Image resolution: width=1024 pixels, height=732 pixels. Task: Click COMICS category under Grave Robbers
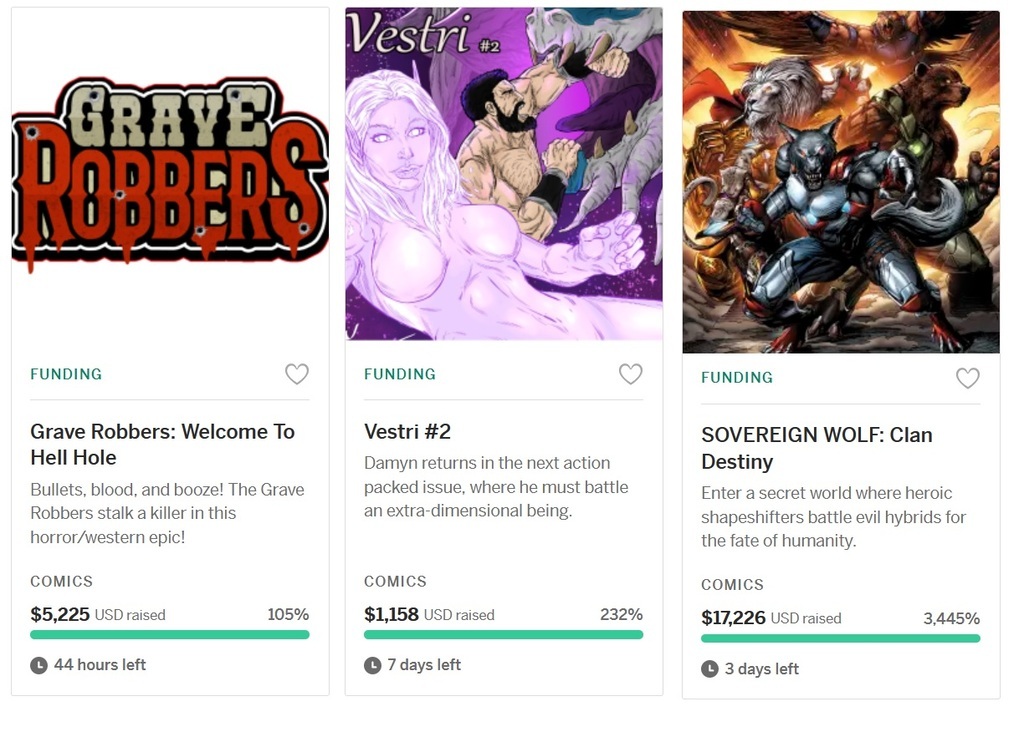(x=62, y=581)
